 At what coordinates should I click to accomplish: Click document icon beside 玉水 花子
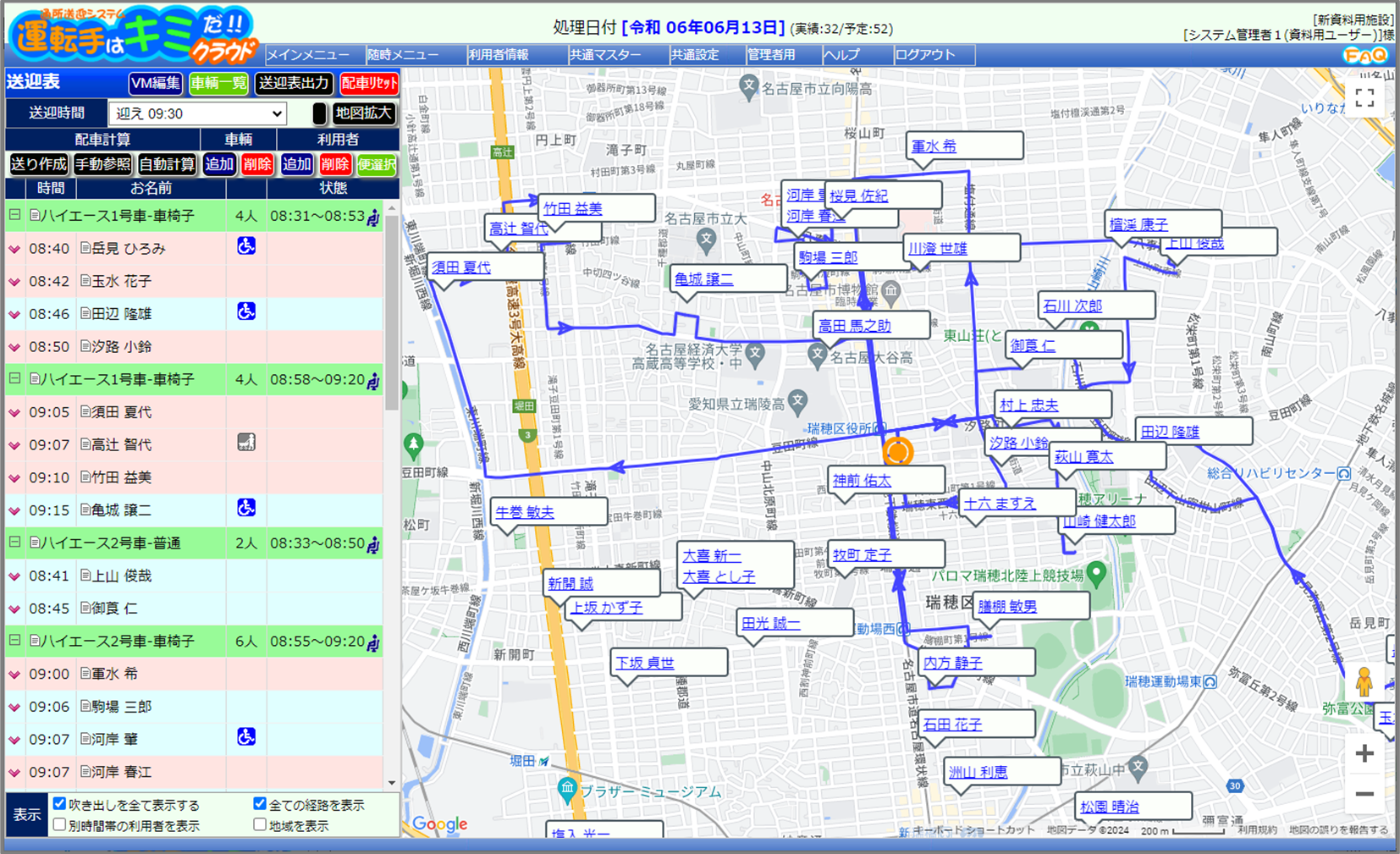point(85,280)
